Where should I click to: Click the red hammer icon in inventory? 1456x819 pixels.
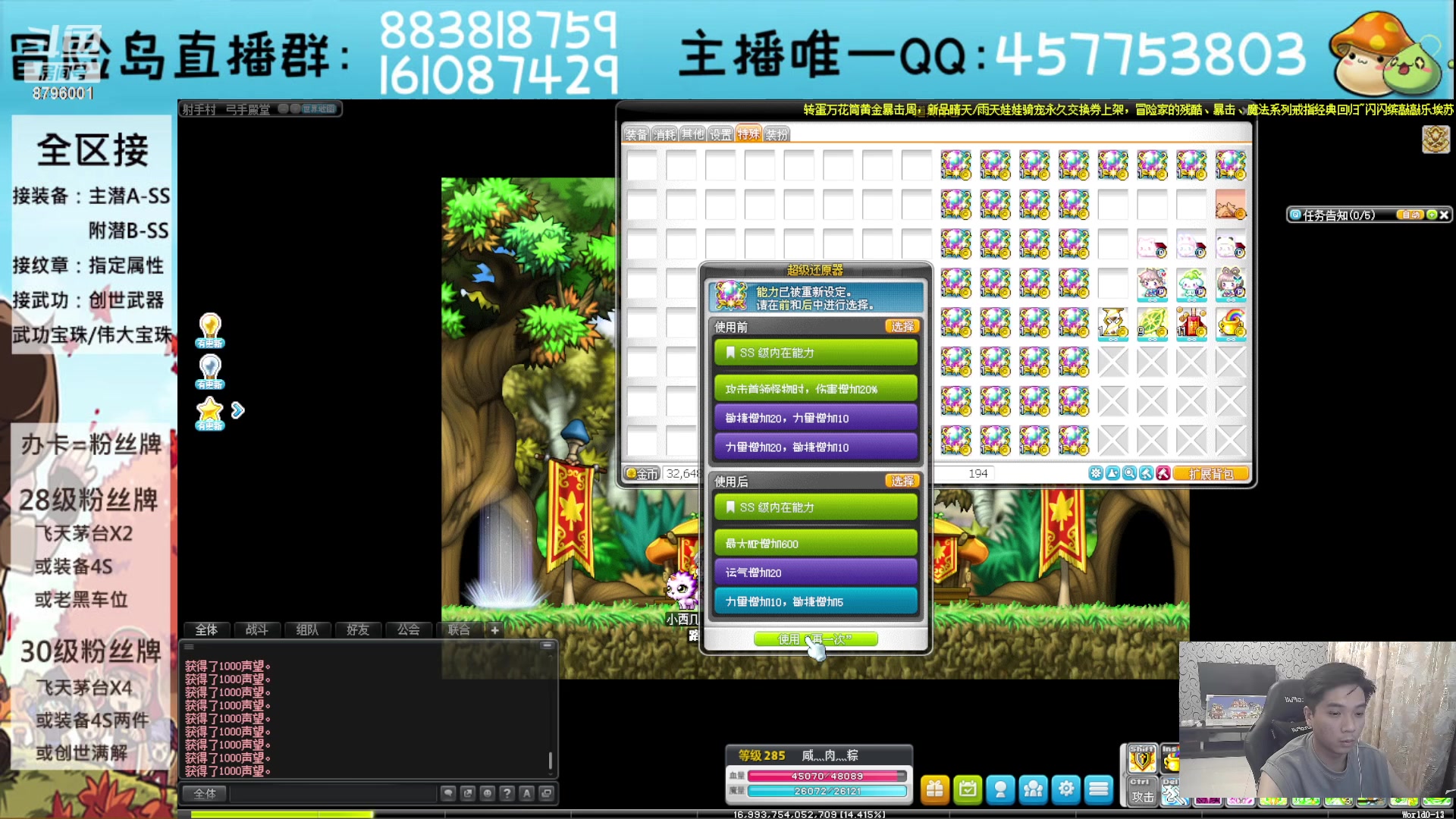(x=1163, y=473)
